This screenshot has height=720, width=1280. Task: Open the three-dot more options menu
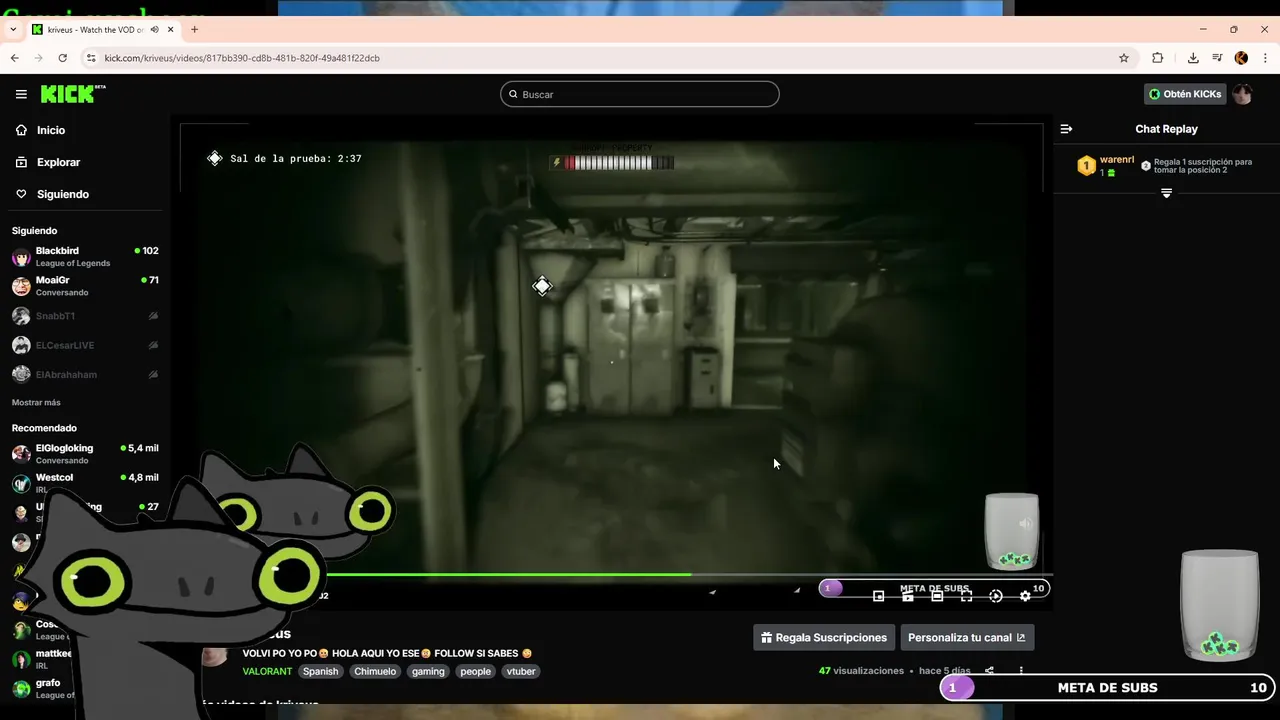1021,671
